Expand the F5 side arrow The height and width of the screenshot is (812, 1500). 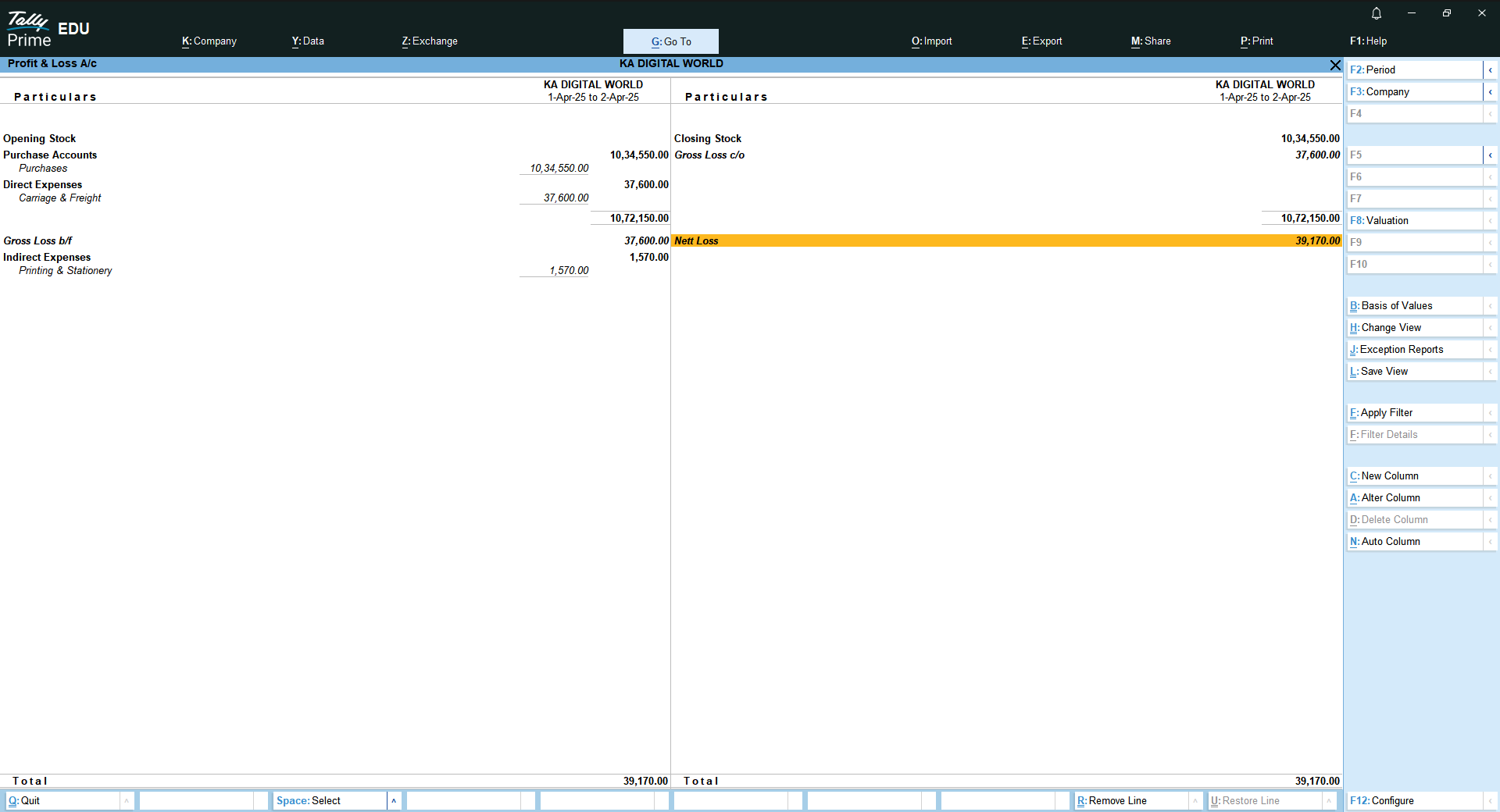coord(1490,155)
